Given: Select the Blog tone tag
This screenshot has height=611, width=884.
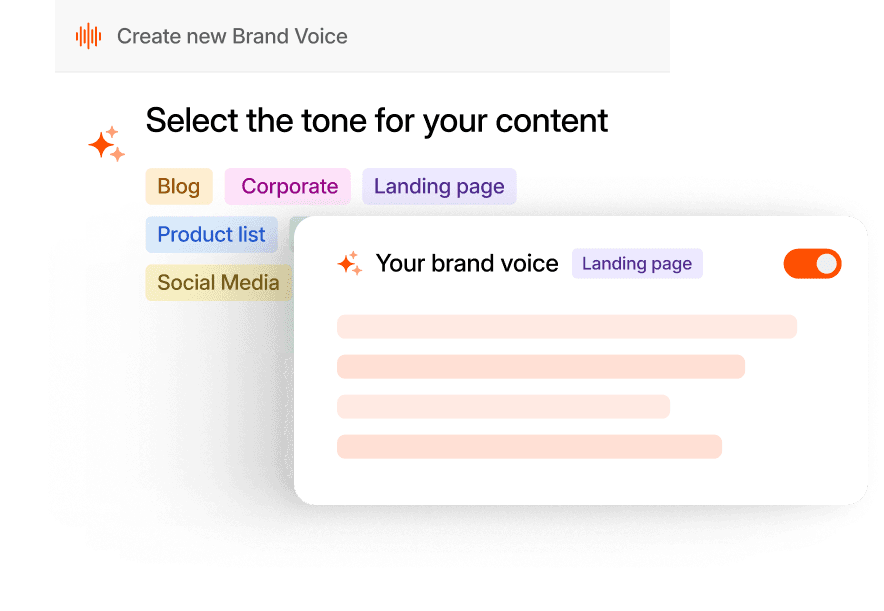Looking at the screenshot, I should coord(179,186).
